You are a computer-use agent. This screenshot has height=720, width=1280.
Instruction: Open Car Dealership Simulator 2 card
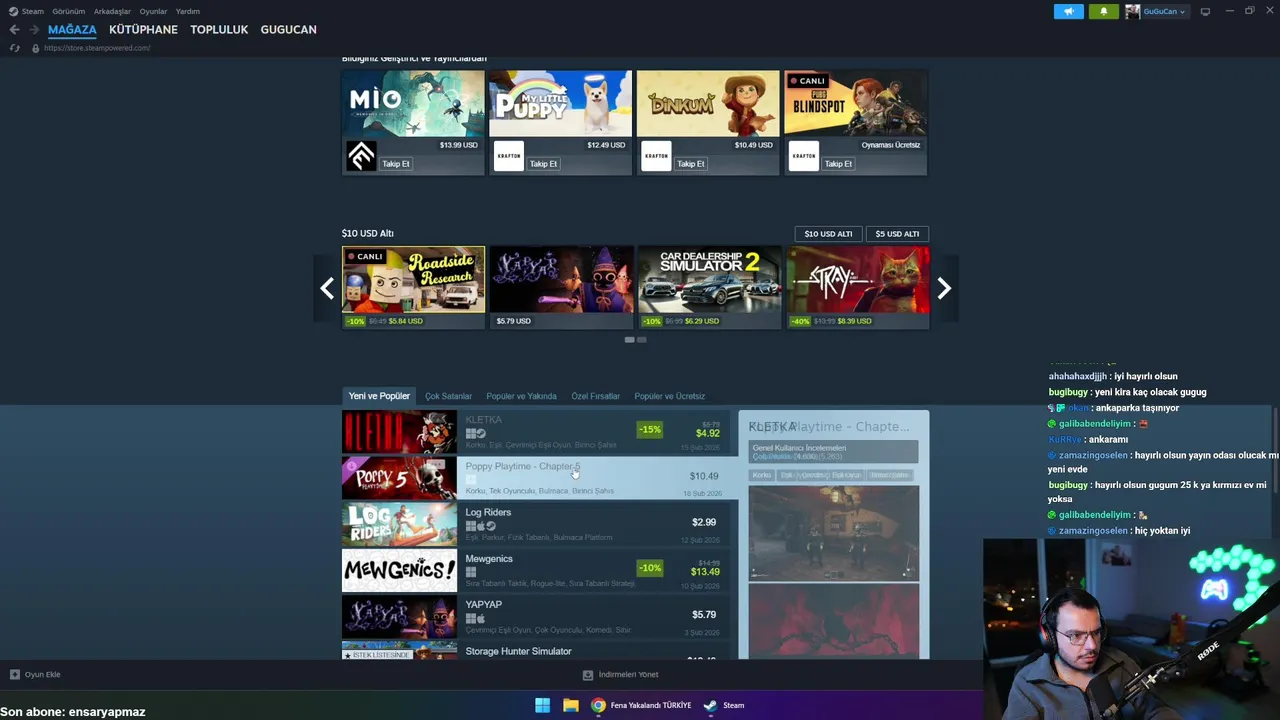(x=709, y=287)
